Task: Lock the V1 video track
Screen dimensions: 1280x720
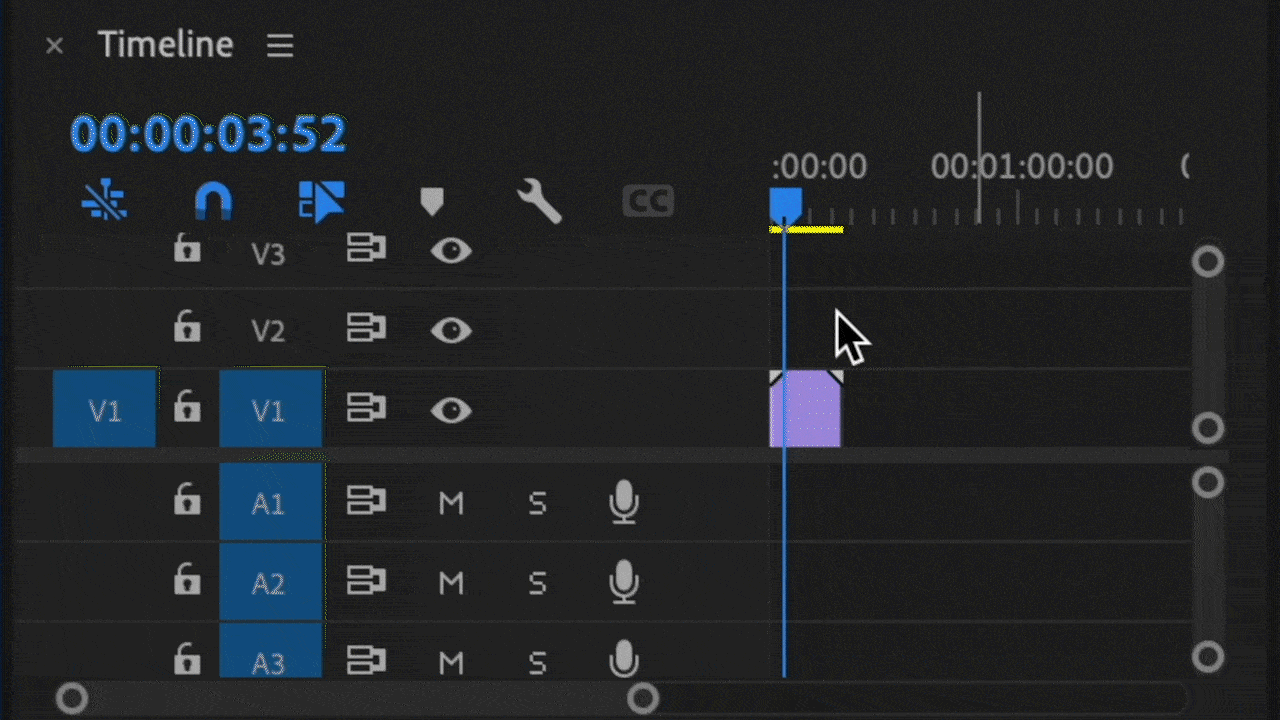Action: [187, 408]
